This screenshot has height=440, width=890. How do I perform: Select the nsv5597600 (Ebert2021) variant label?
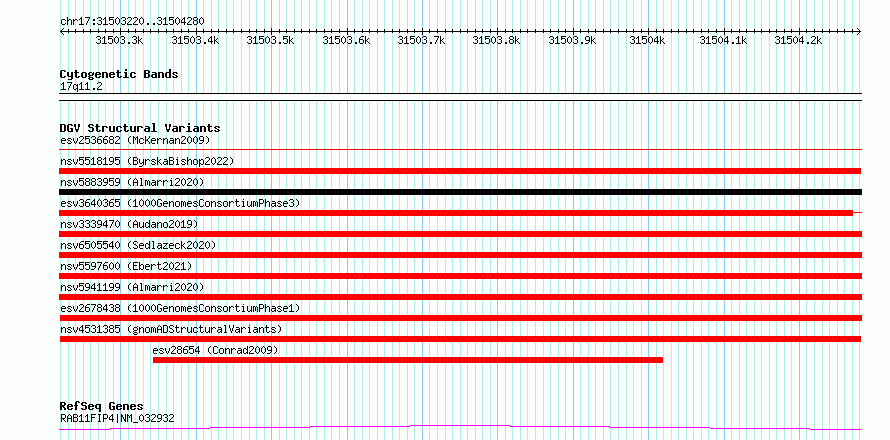click(126, 266)
